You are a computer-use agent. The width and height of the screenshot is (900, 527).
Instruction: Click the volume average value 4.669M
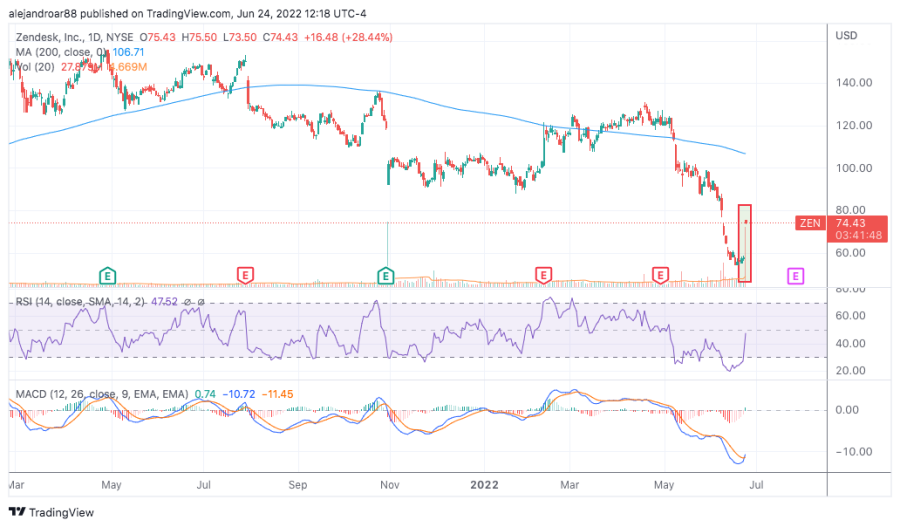tap(129, 67)
